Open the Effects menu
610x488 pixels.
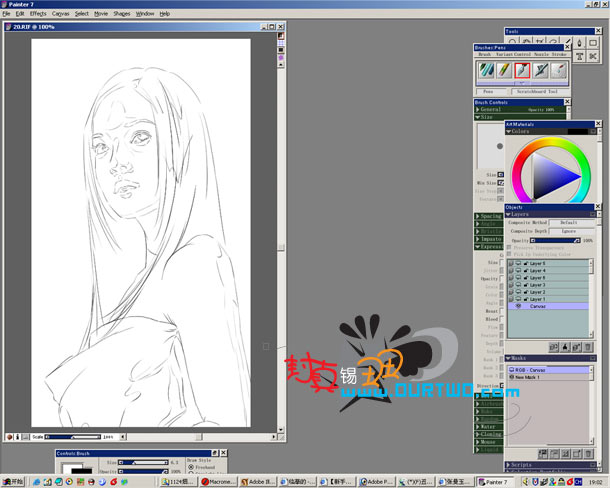38,14
